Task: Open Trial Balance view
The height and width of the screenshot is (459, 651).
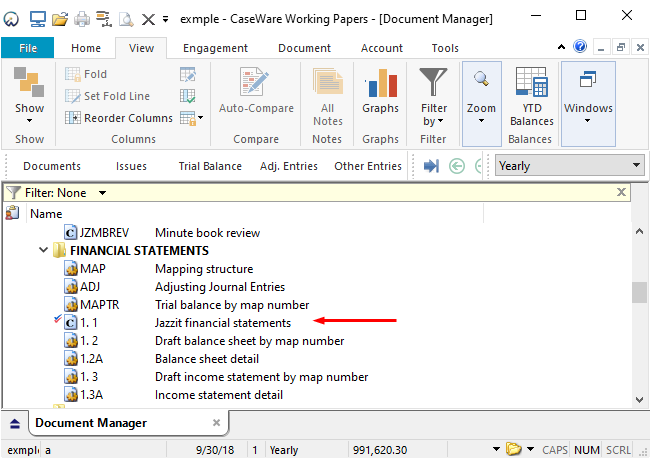Action: [210, 166]
